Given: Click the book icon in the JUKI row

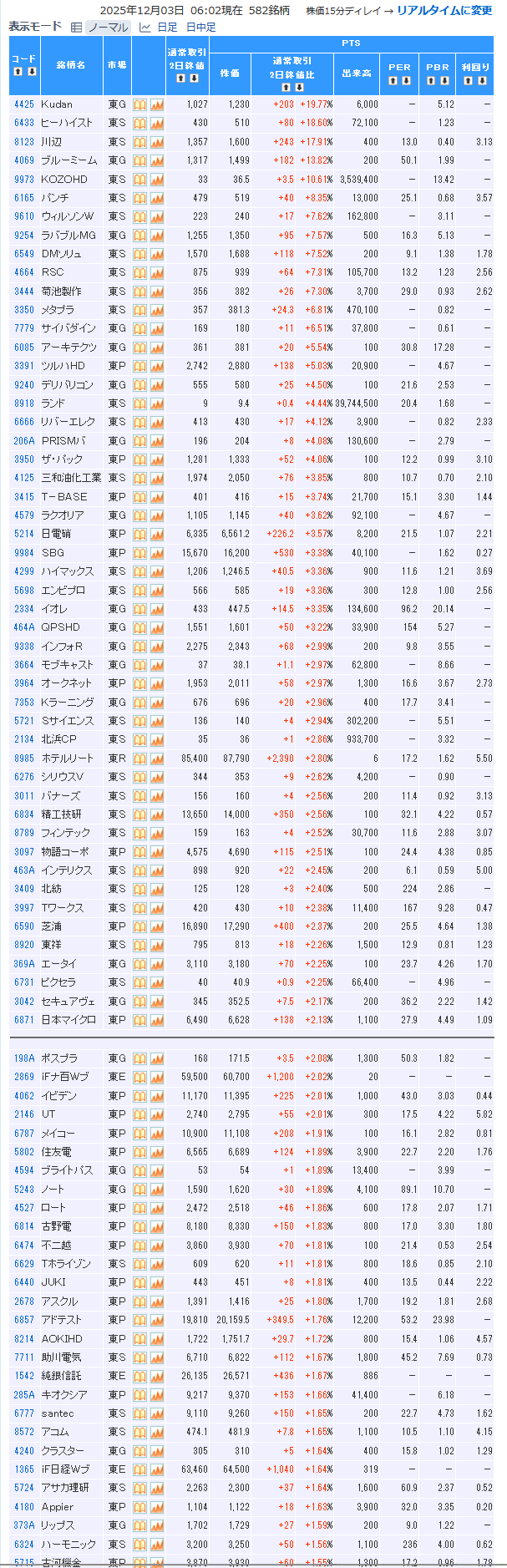Looking at the screenshot, I should 139,1282.
